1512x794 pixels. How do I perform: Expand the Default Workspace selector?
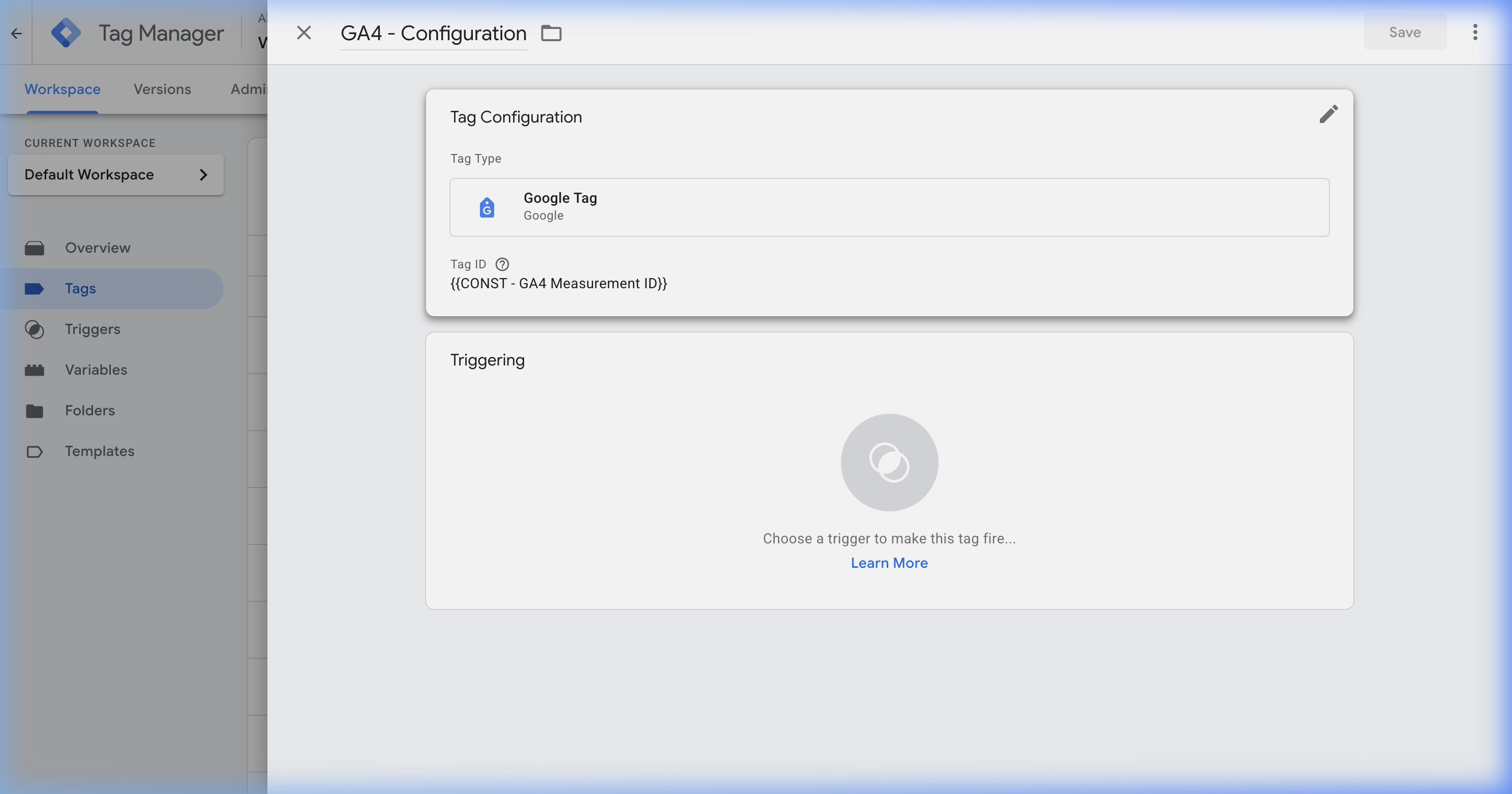[115, 174]
